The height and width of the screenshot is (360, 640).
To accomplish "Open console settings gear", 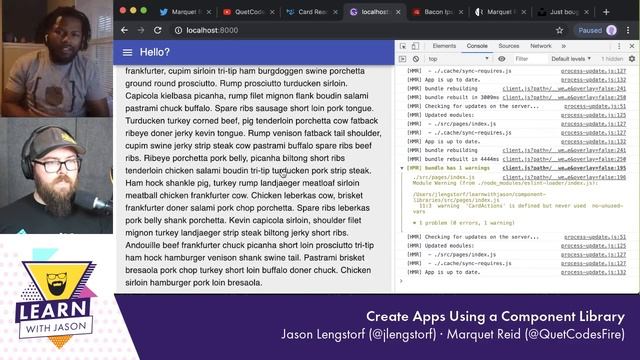I will click(x=632, y=59).
